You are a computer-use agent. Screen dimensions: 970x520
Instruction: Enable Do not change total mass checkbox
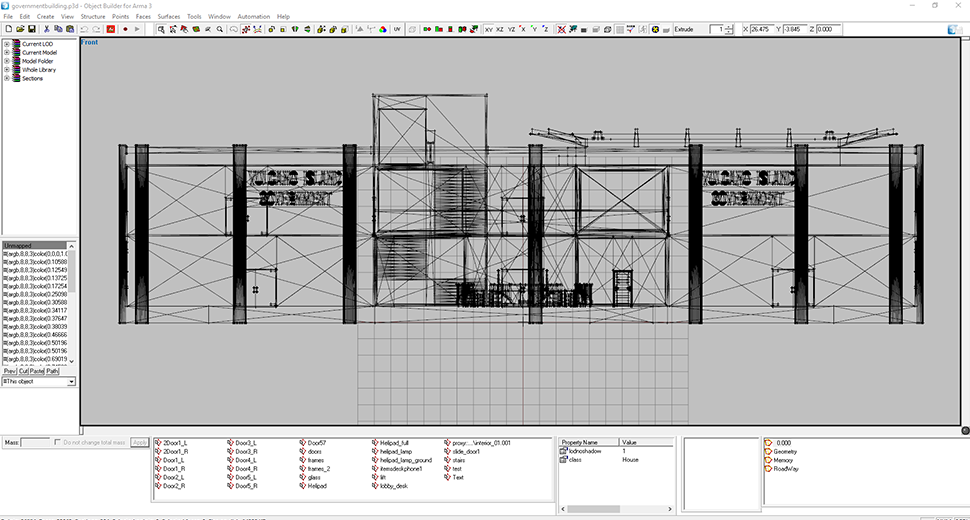click(x=59, y=442)
